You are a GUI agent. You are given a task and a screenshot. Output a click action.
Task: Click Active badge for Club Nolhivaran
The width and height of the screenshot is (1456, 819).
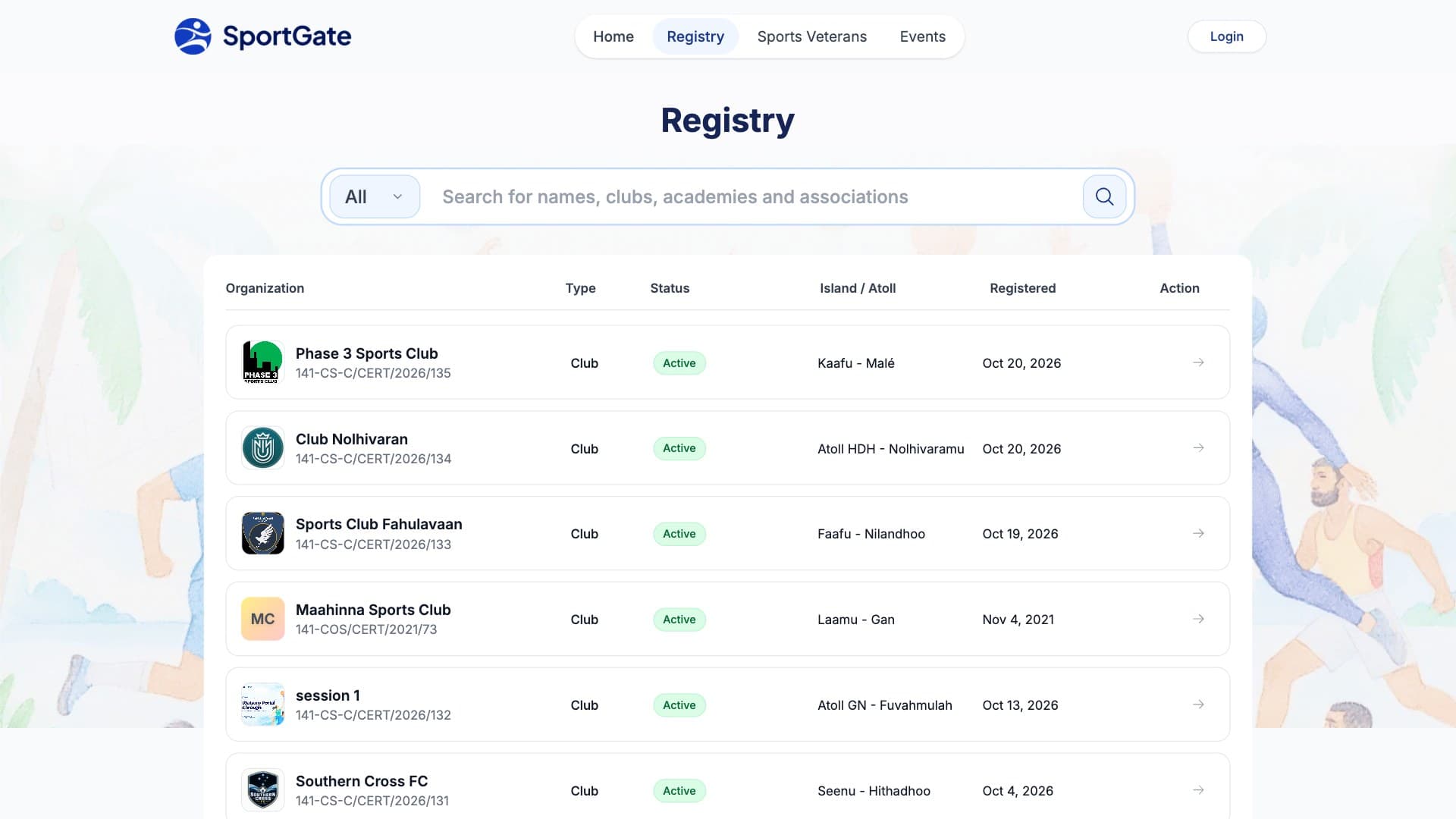coord(679,448)
